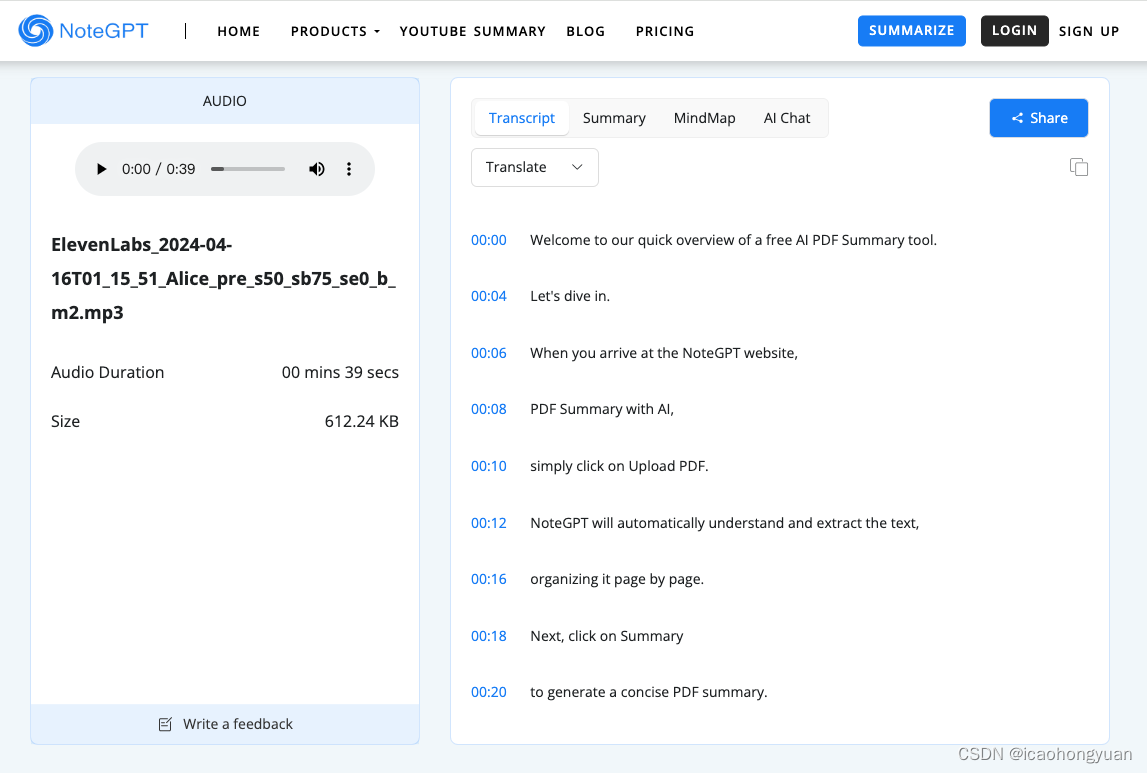Click line "PDF Summary with AI,"
The width and height of the screenshot is (1147, 773).
click(x=602, y=409)
